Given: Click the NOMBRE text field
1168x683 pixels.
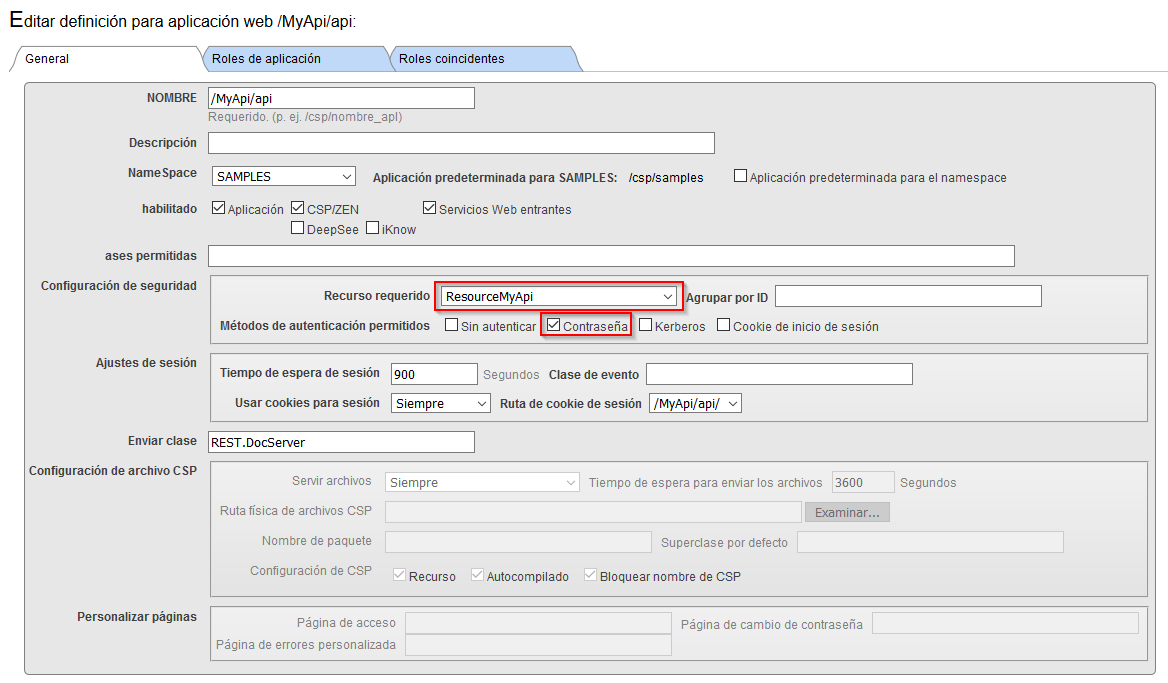Looking at the screenshot, I should click(x=341, y=98).
